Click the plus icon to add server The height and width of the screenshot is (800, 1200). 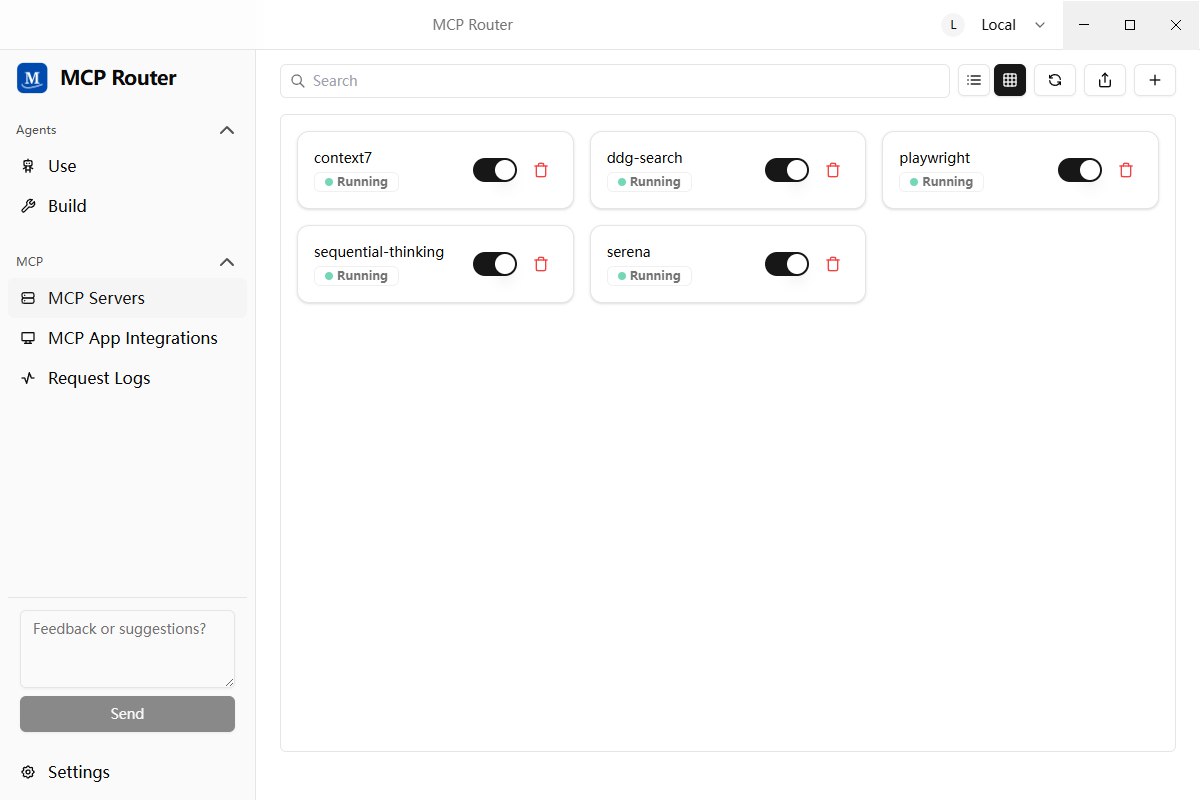pyautogui.click(x=1155, y=81)
